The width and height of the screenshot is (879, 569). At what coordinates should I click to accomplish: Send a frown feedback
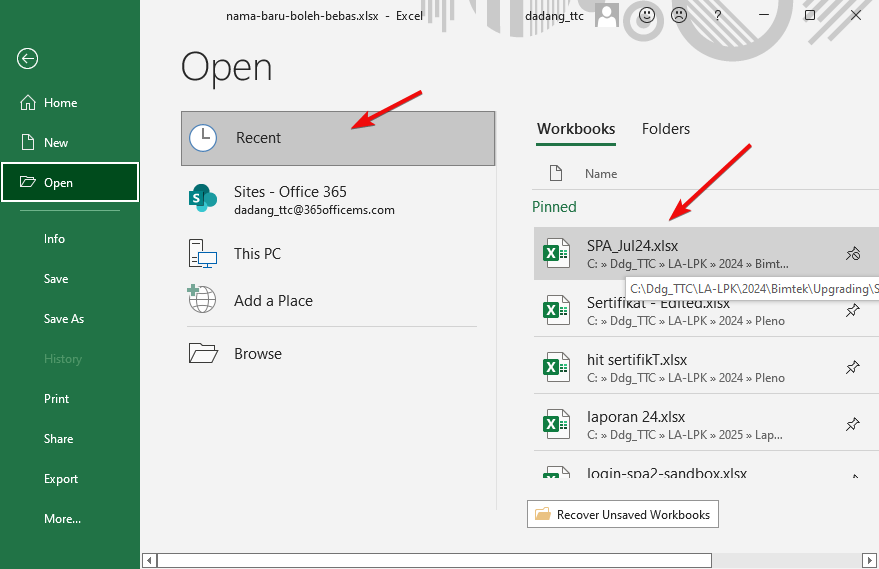679,15
